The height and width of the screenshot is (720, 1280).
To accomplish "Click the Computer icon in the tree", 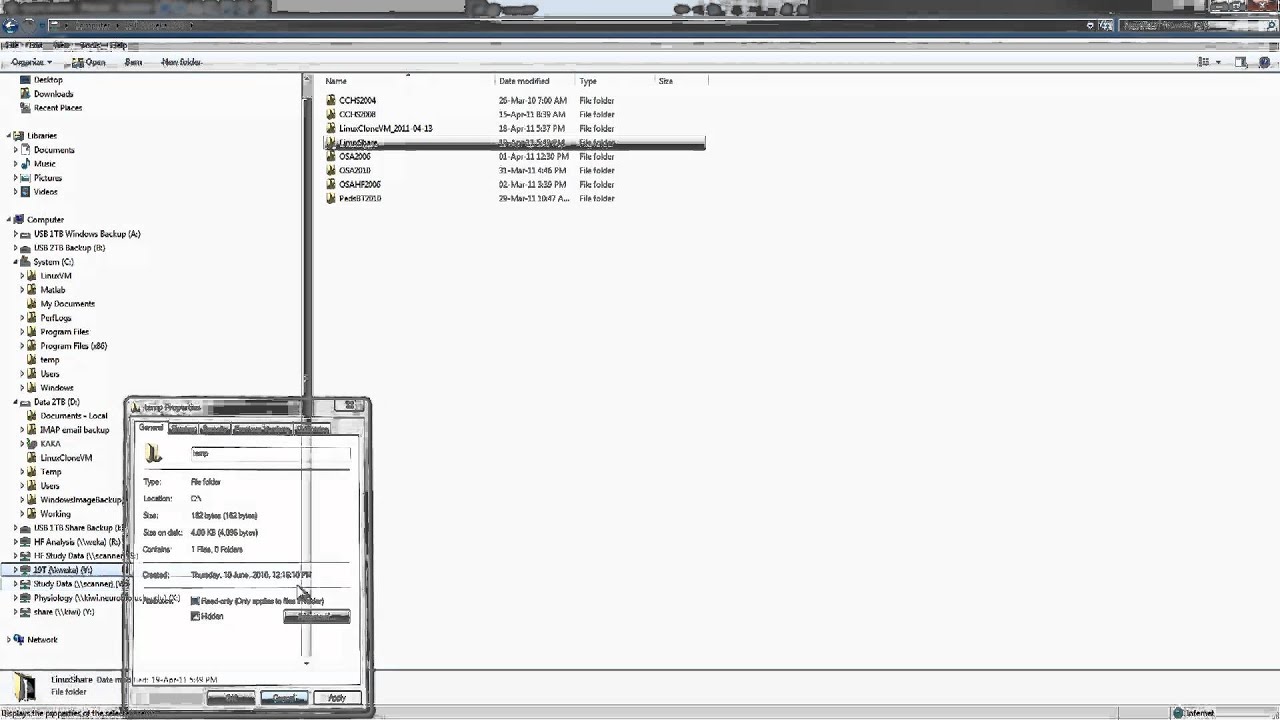I will [x=19, y=220].
